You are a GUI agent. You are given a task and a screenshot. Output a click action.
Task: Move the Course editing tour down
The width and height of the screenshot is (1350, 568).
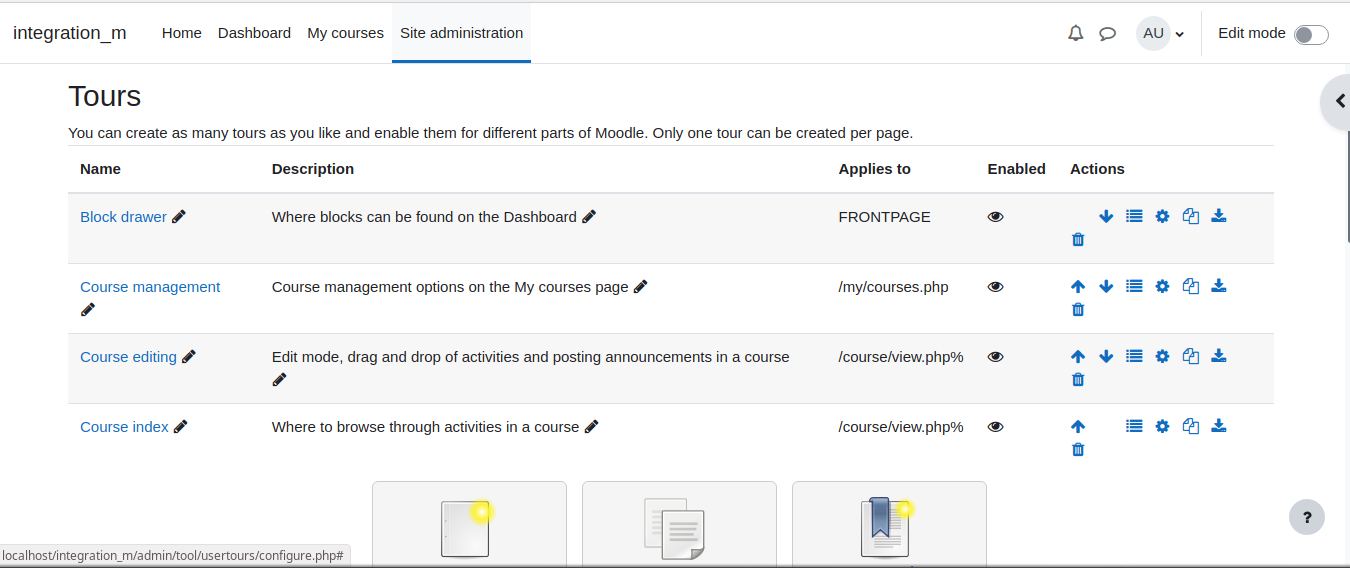point(1106,356)
